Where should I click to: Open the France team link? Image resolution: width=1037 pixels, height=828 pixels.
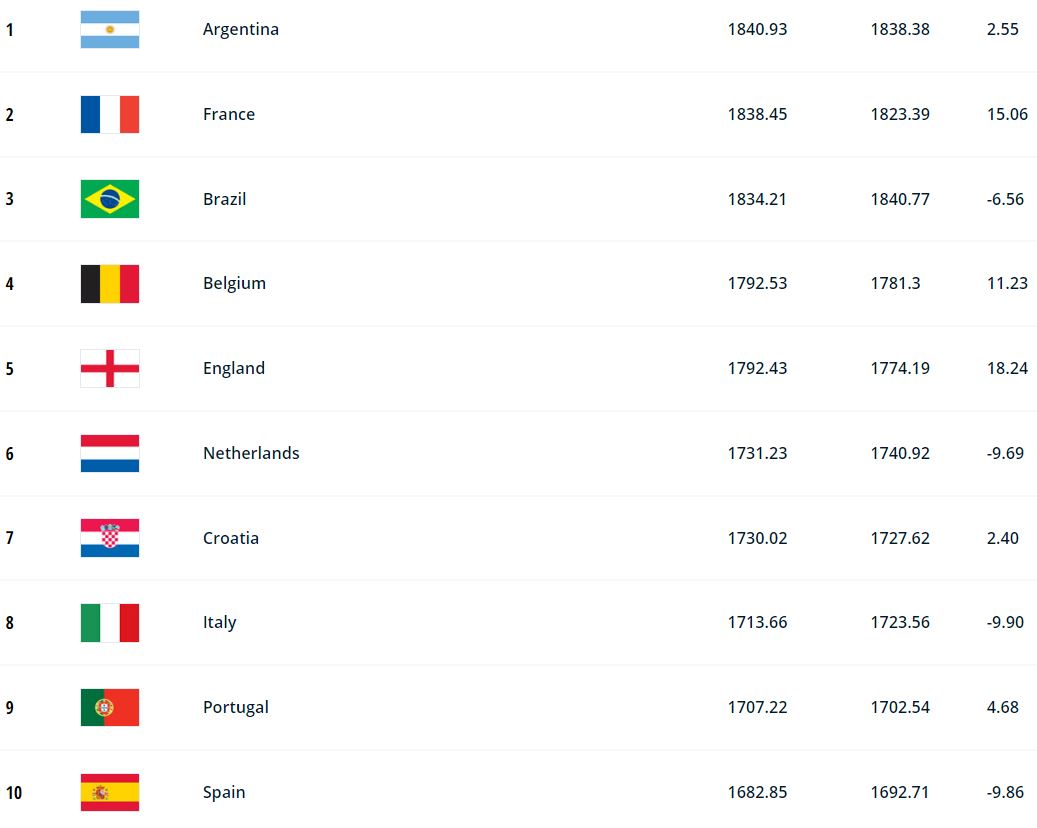(x=229, y=114)
